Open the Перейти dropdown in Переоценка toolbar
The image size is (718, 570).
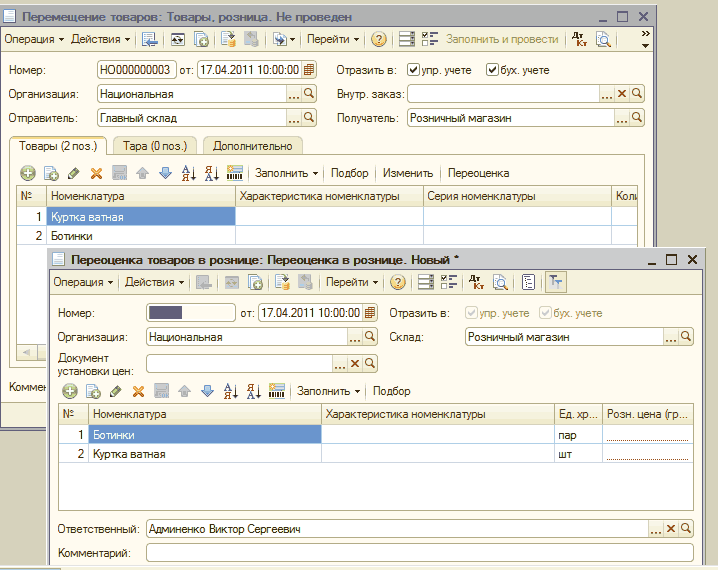click(352, 283)
